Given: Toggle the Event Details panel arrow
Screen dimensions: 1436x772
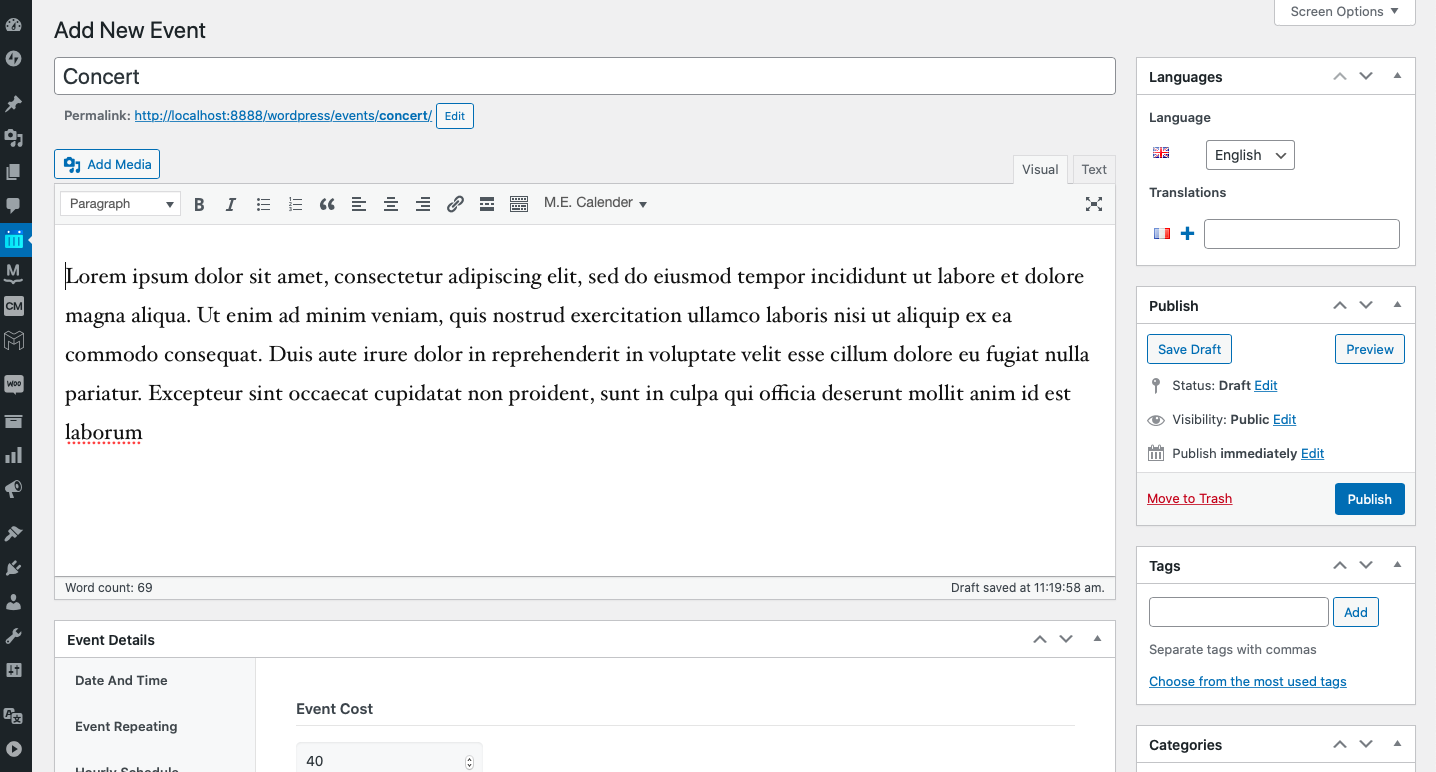Looking at the screenshot, I should [1097, 639].
